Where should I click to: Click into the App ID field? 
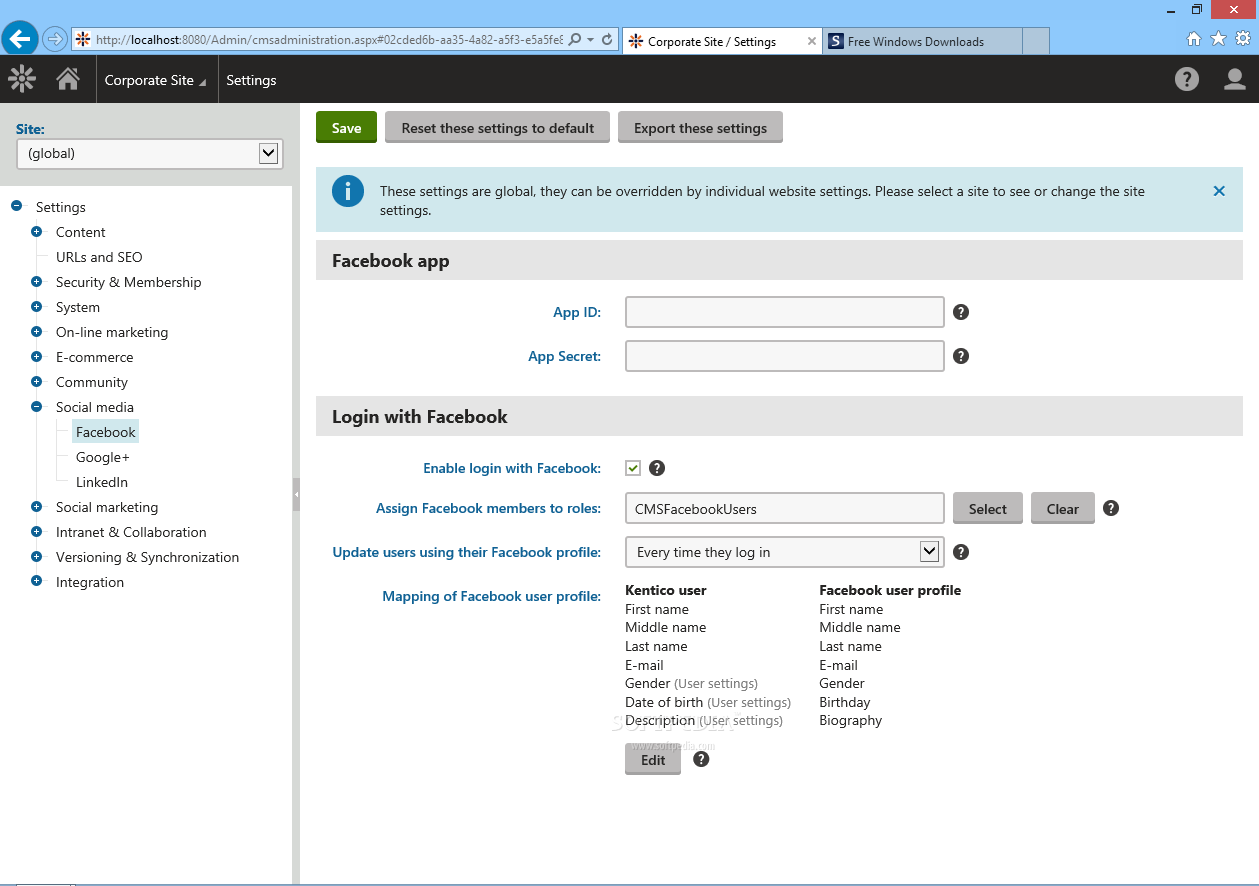(785, 312)
